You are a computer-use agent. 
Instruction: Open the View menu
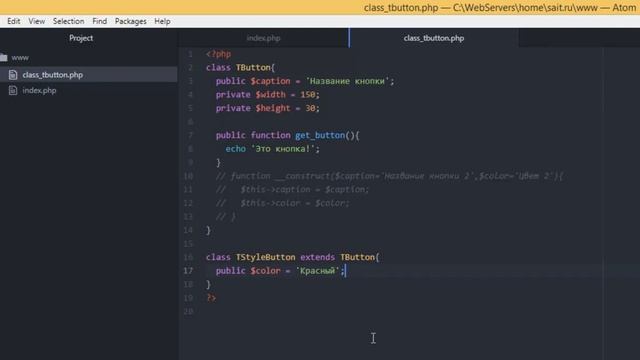coord(37,21)
